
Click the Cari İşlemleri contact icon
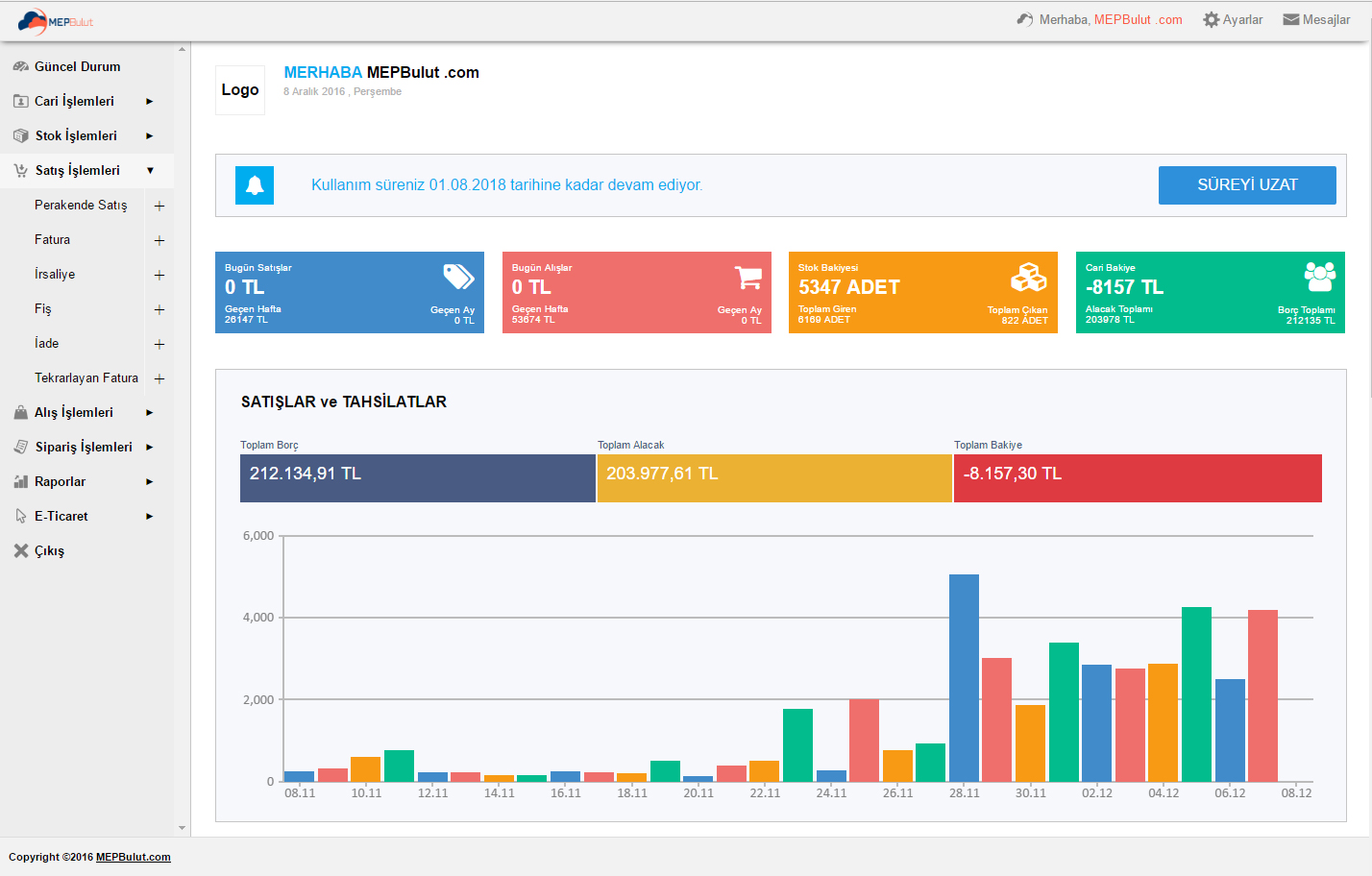(x=20, y=101)
